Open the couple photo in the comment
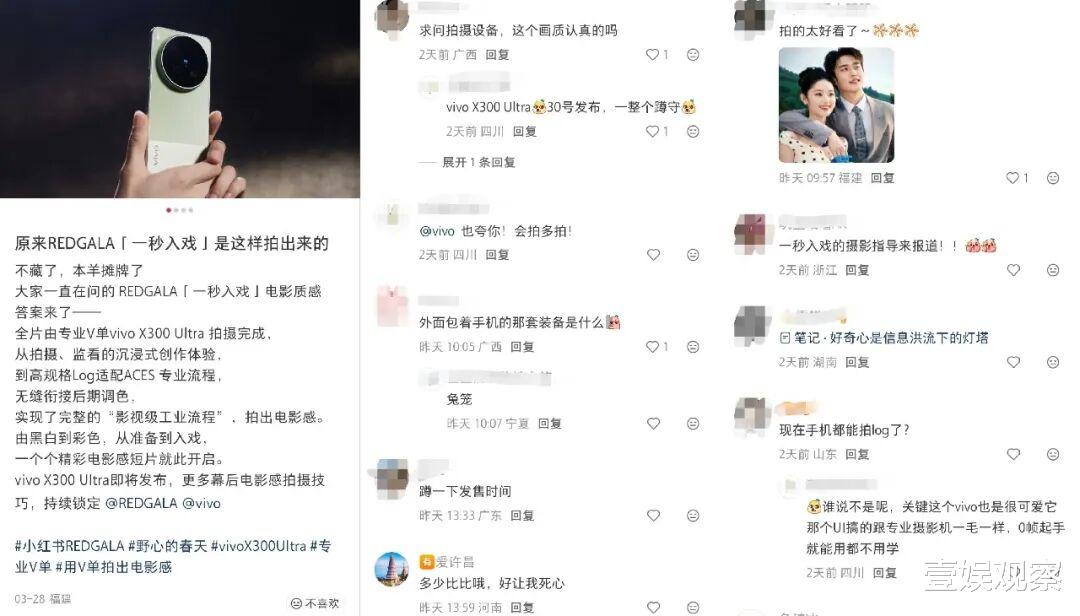This screenshot has height=616, width=1080. (836, 105)
